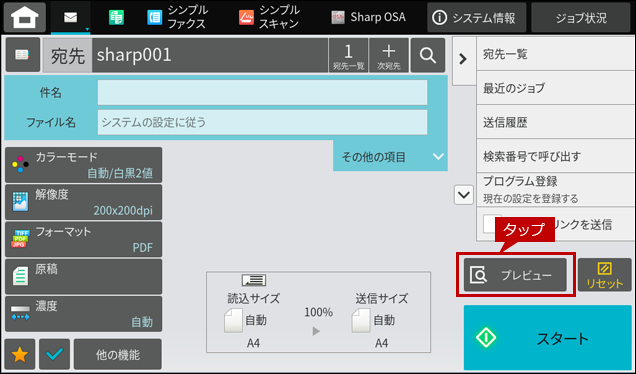This screenshot has width=636, height=374.
Task: Add next destination with 次宛先 plus
Action: [x=389, y=55]
